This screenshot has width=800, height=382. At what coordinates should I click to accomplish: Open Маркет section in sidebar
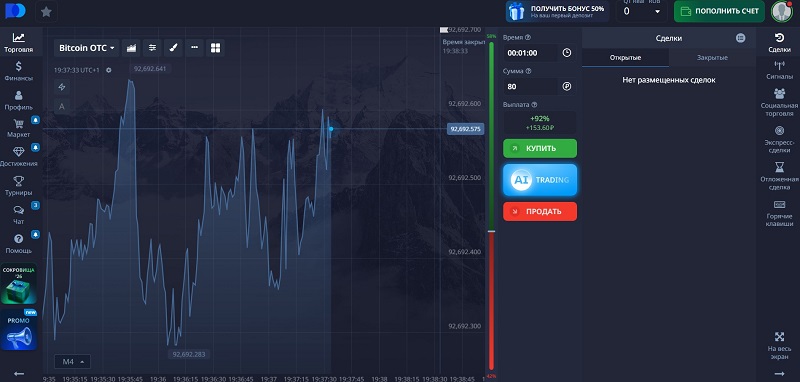(x=19, y=129)
